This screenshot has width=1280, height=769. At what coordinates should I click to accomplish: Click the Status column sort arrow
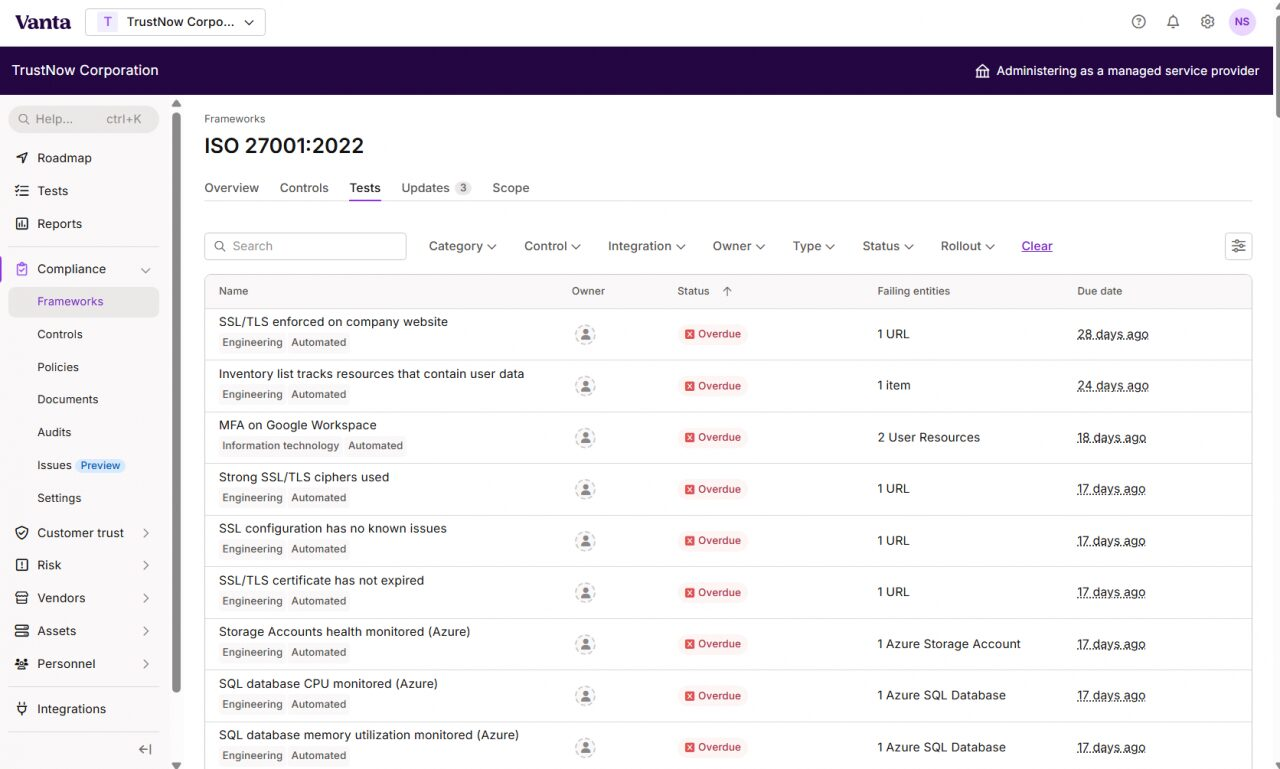point(727,291)
